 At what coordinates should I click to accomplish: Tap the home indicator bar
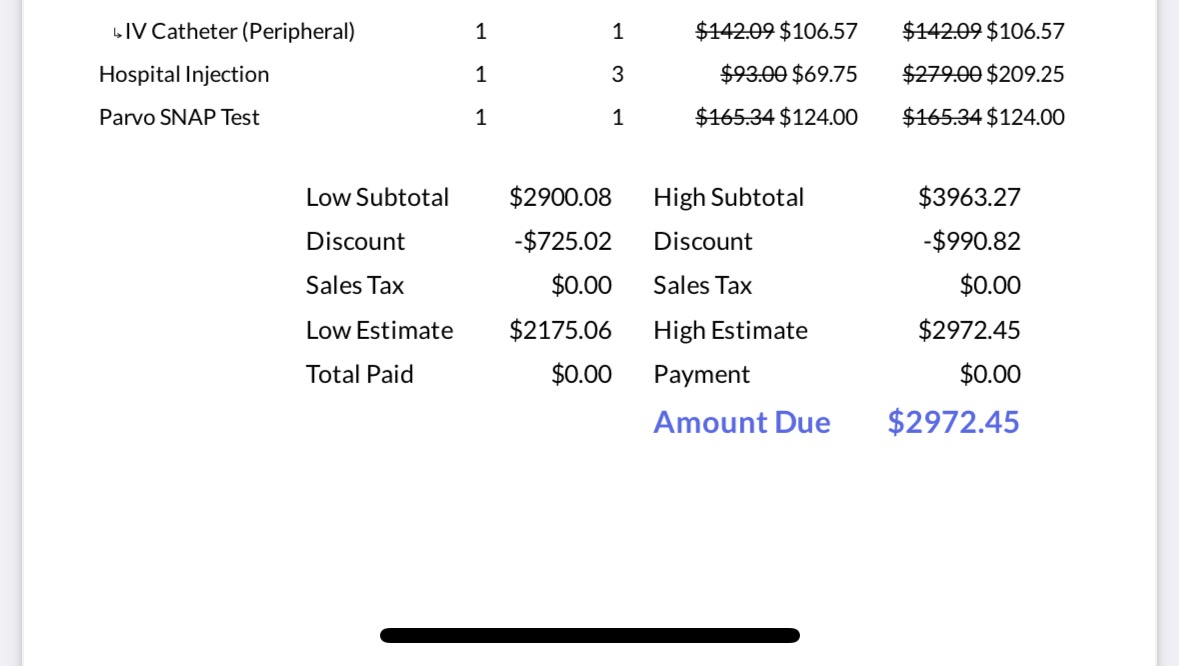[x=589, y=635]
